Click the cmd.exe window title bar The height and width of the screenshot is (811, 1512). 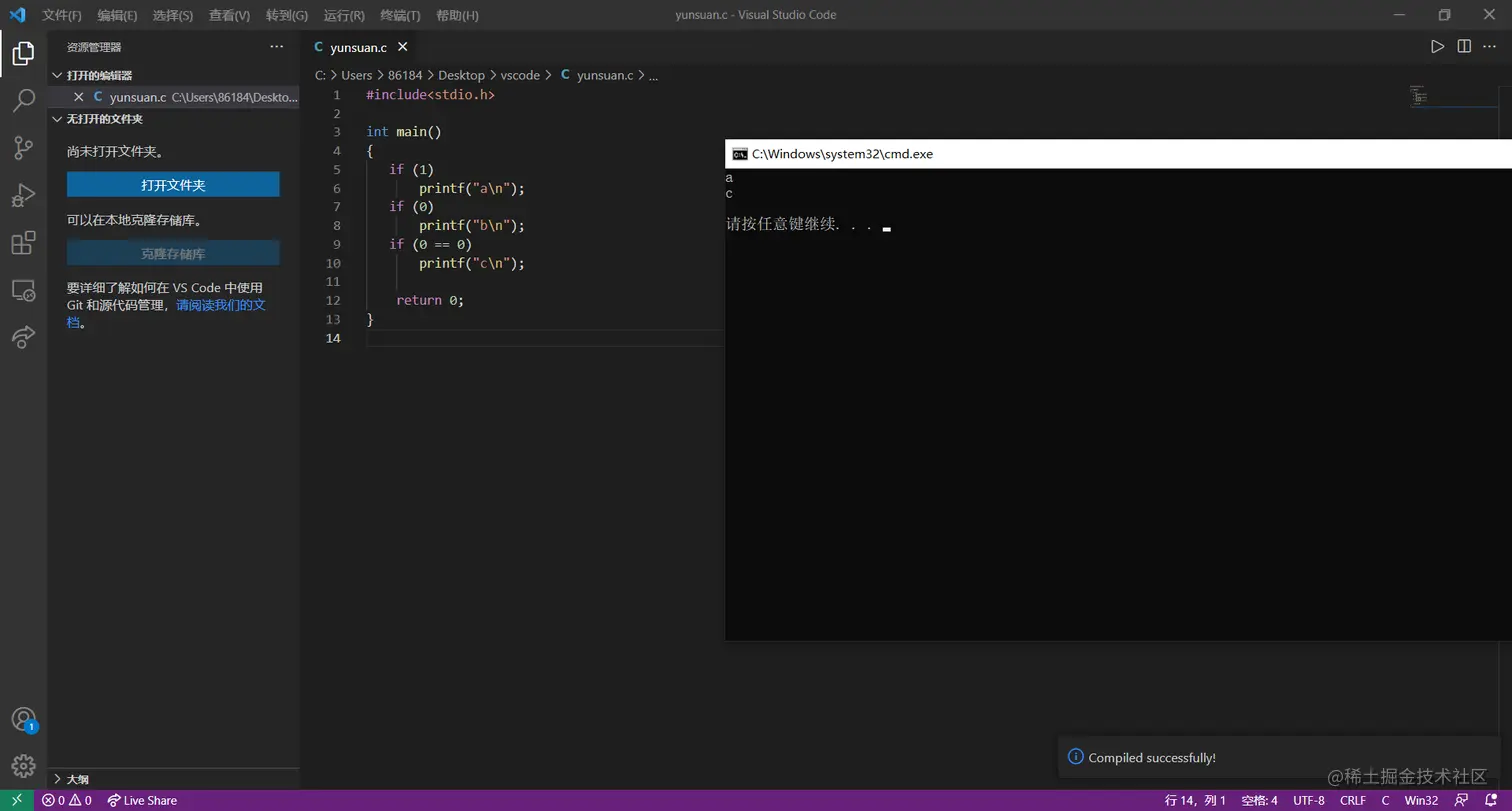[1118, 154]
